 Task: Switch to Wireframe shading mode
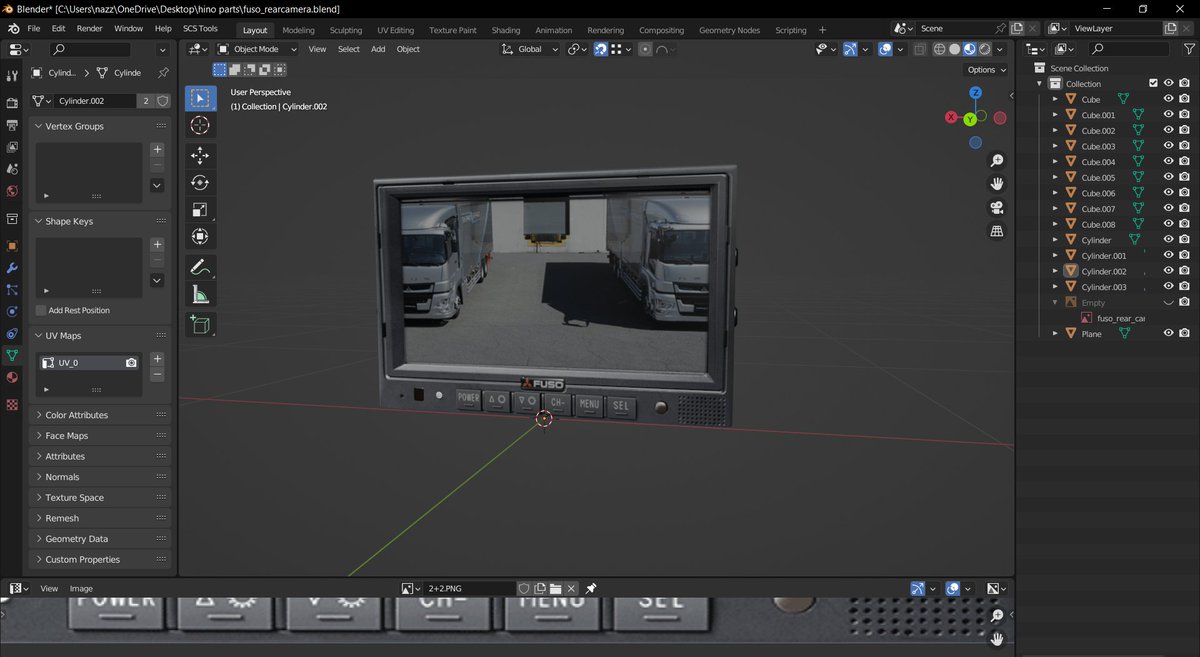pos(940,49)
